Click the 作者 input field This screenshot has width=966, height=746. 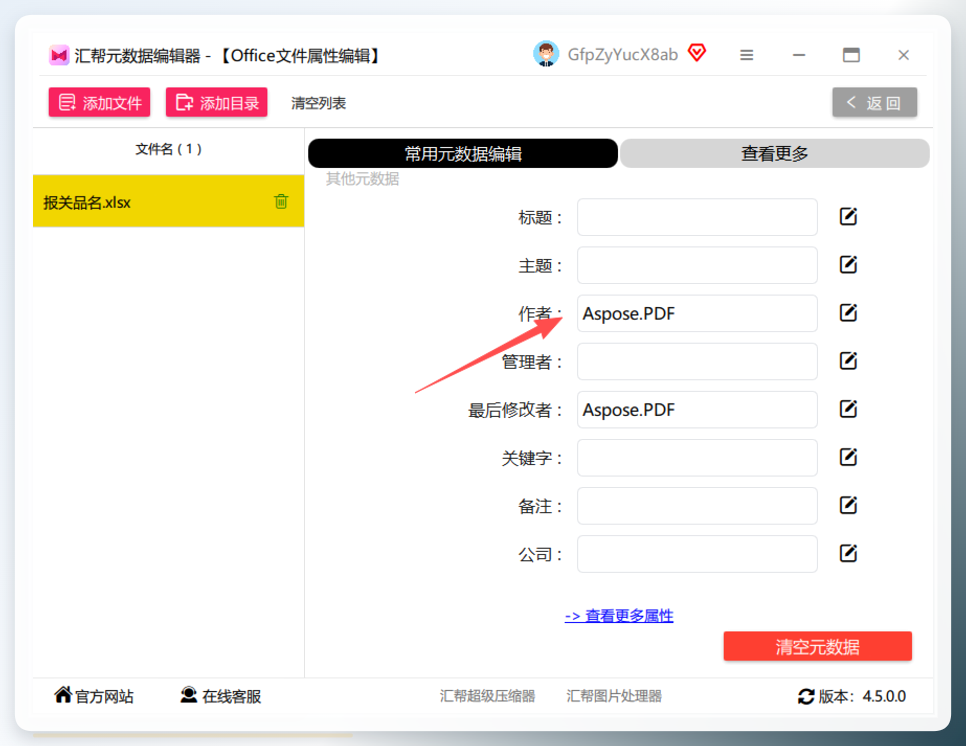pos(697,313)
